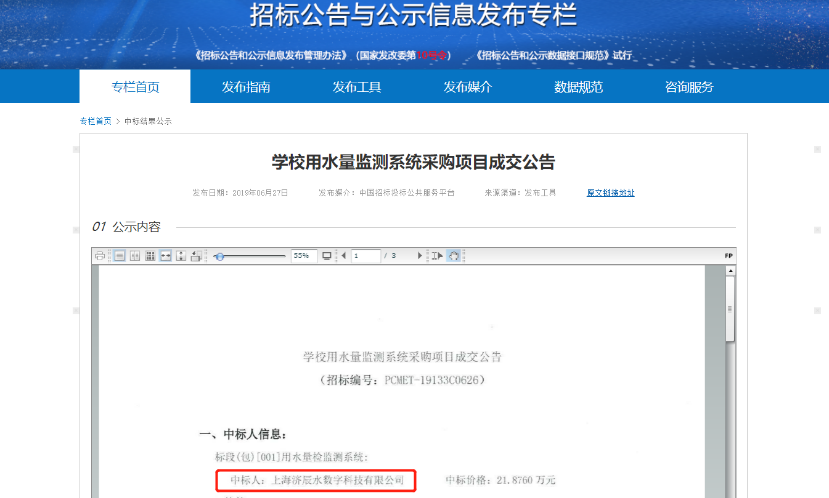This screenshot has width=829, height=498.
Task: Open 咨询服务 navigation item
Action: tap(689, 87)
